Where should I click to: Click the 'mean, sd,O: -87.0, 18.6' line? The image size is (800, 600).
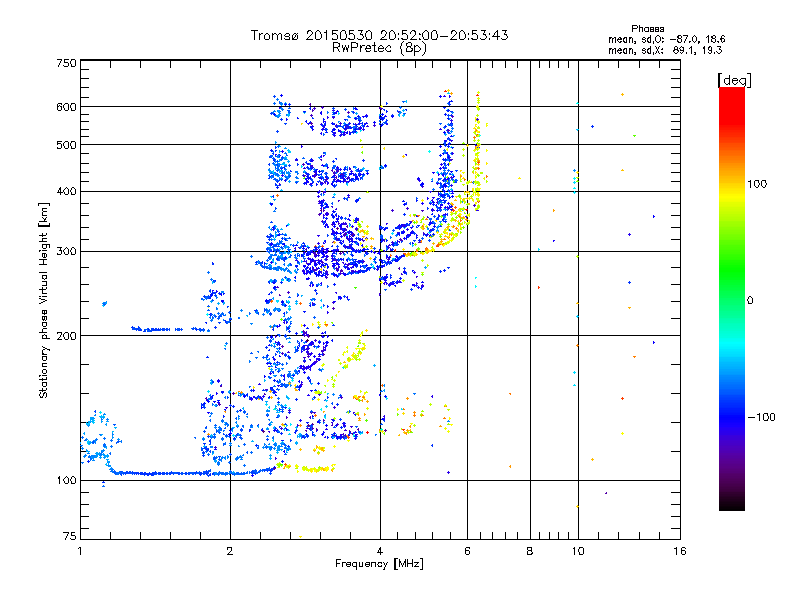pos(666,39)
